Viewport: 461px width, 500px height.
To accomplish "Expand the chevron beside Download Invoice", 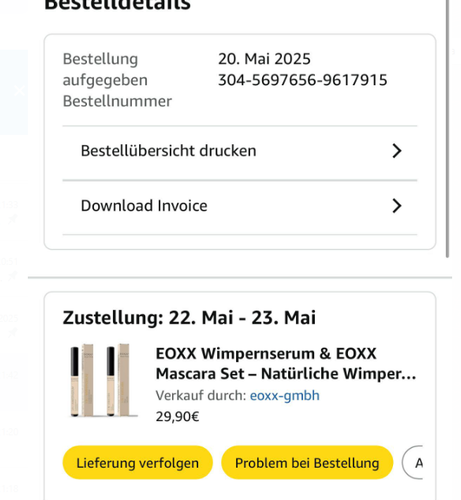I will pyautogui.click(x=397, y=206).
